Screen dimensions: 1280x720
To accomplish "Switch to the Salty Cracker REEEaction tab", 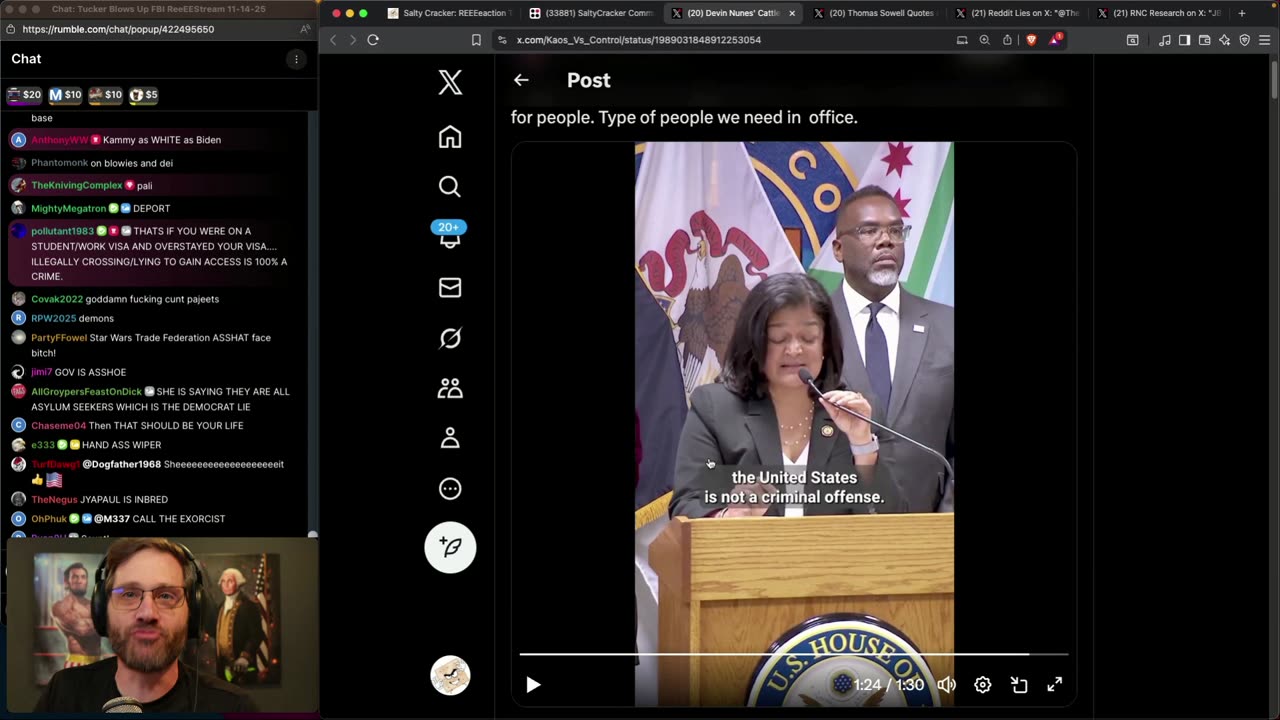I will pyautogui.click(x=448, y=13).
